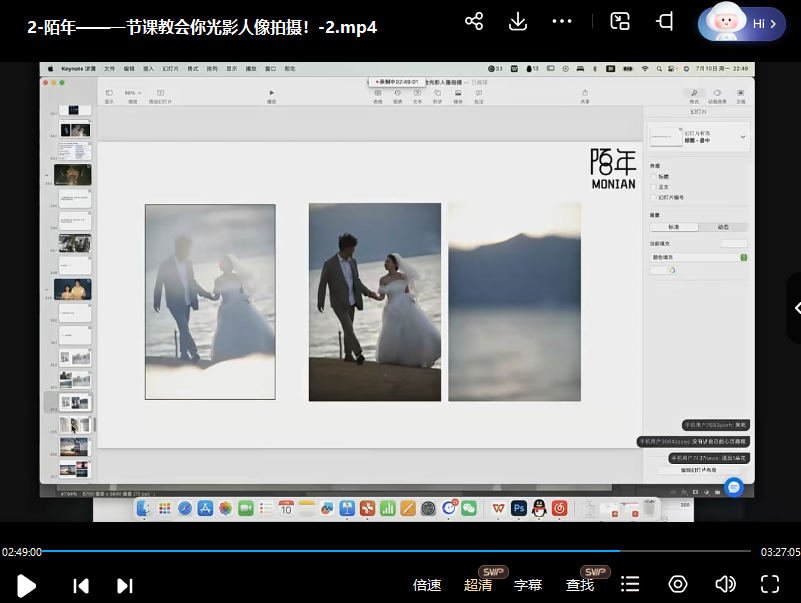Open the 字幕 subtitles option
The height and width of the screenshot is (603, 801).
click(x=528, y=585)
